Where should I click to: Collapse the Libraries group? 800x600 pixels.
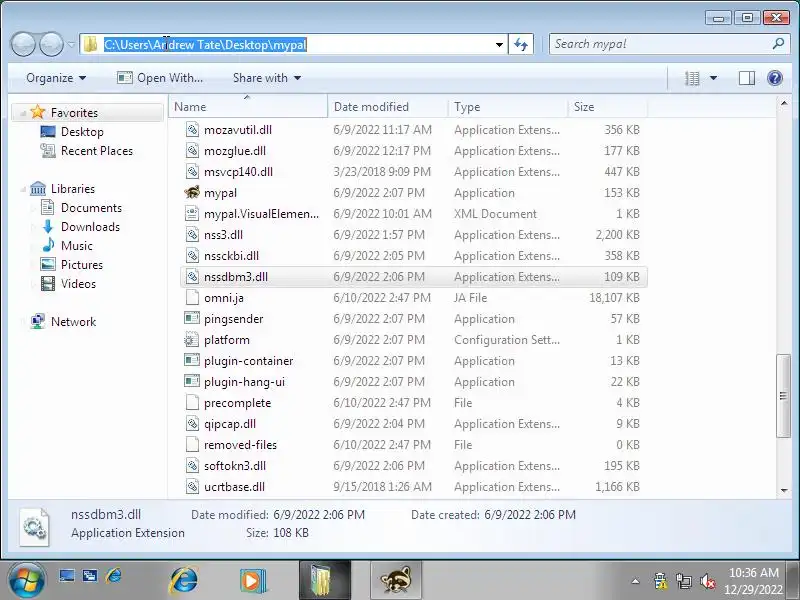22,189
